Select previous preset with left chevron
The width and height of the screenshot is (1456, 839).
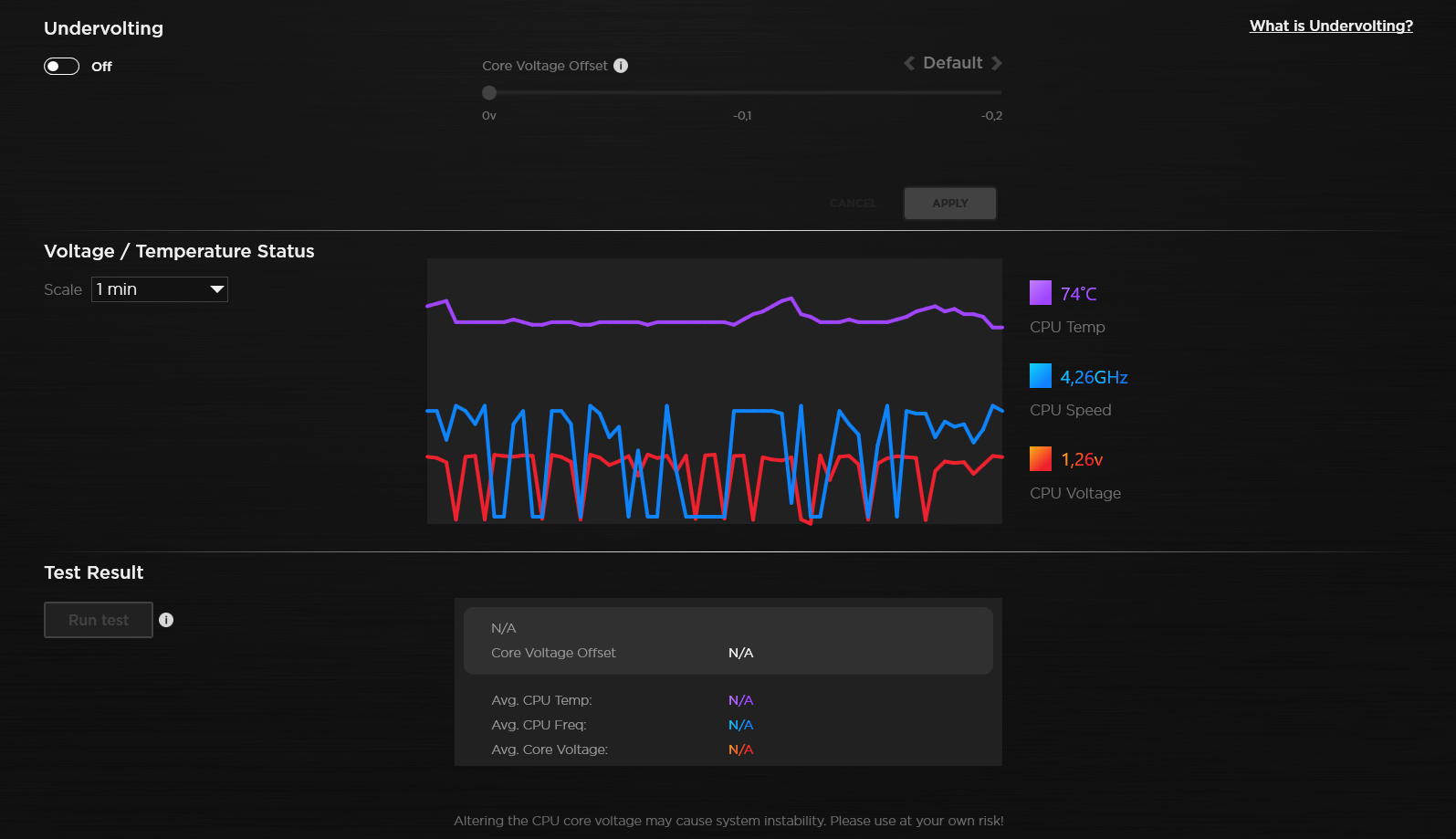909,63
